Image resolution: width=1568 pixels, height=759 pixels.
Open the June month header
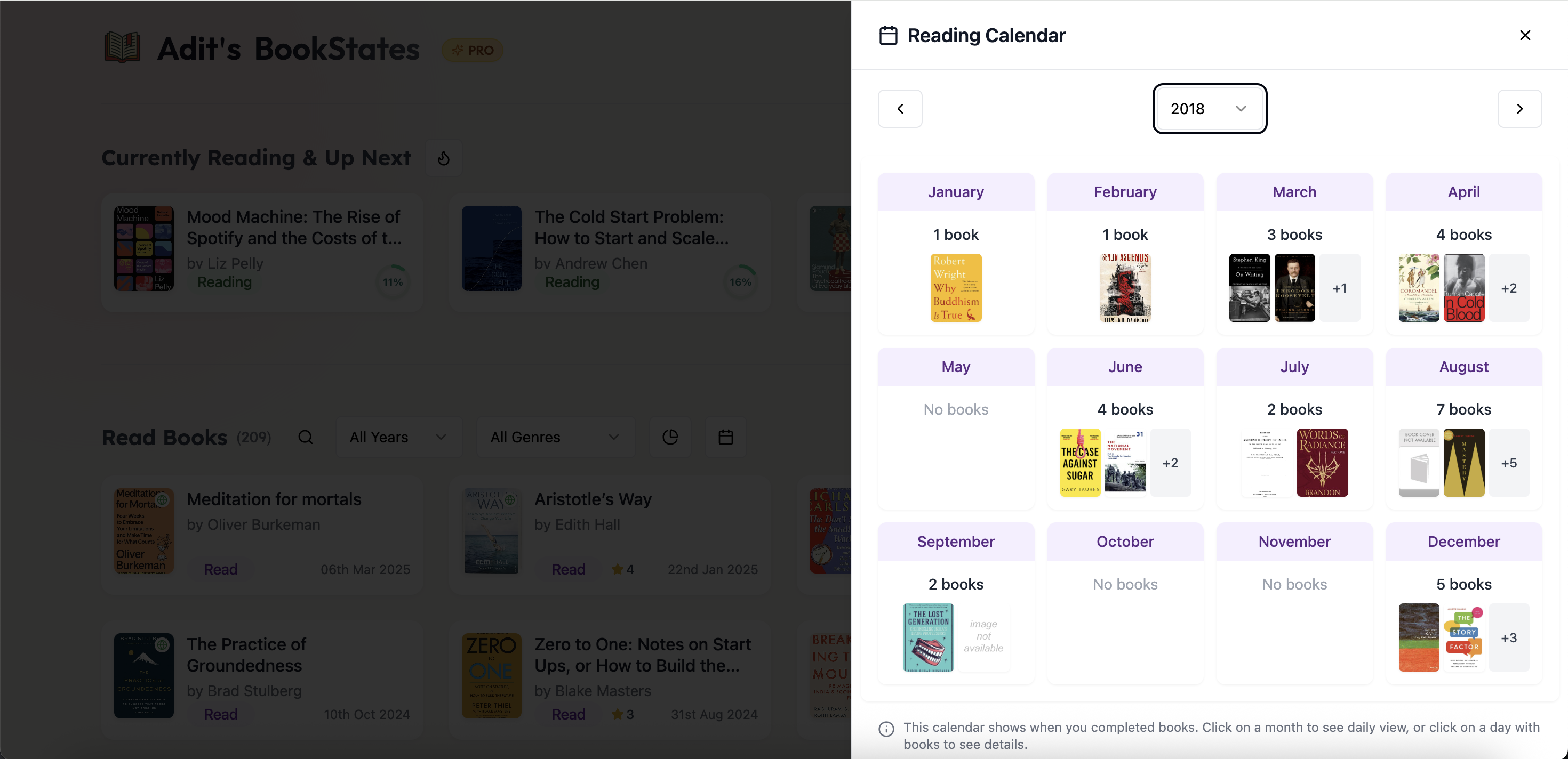pyautogui.click(x=1125, y=367)
